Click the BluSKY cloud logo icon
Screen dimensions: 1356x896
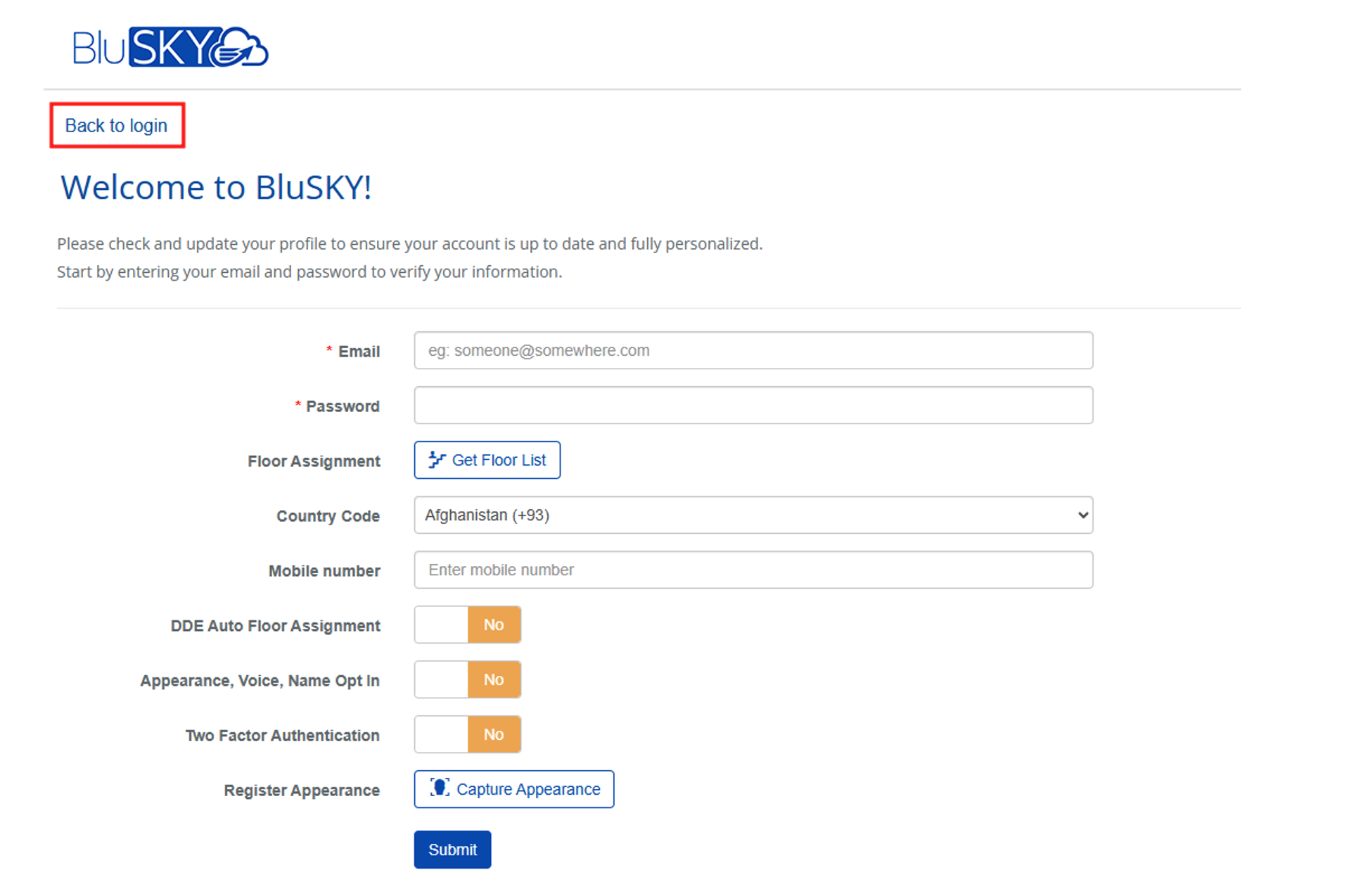click(x=241, y=49)
